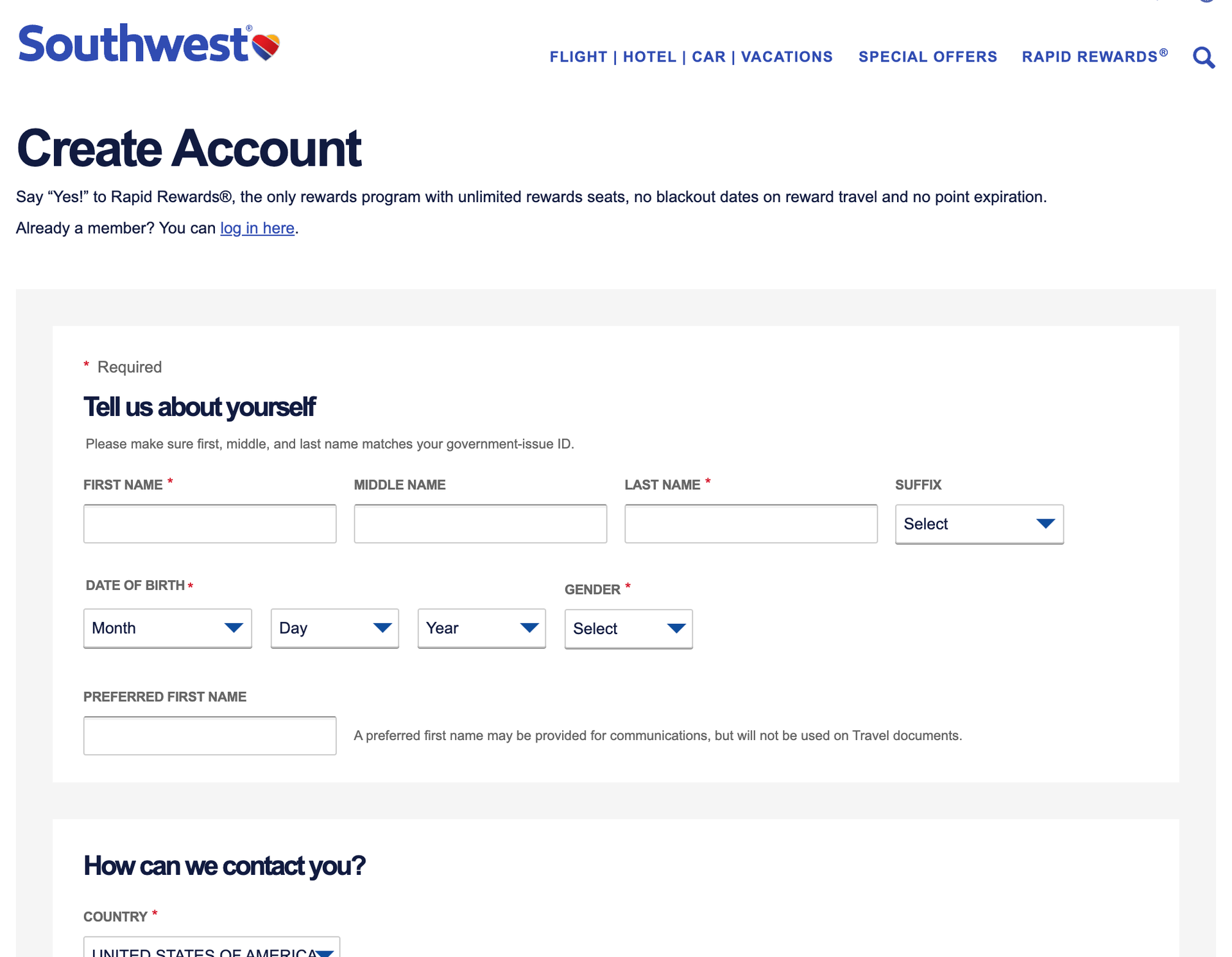Open the Special Offers page
1232x957 pixels.
click(x=928, y=57)
